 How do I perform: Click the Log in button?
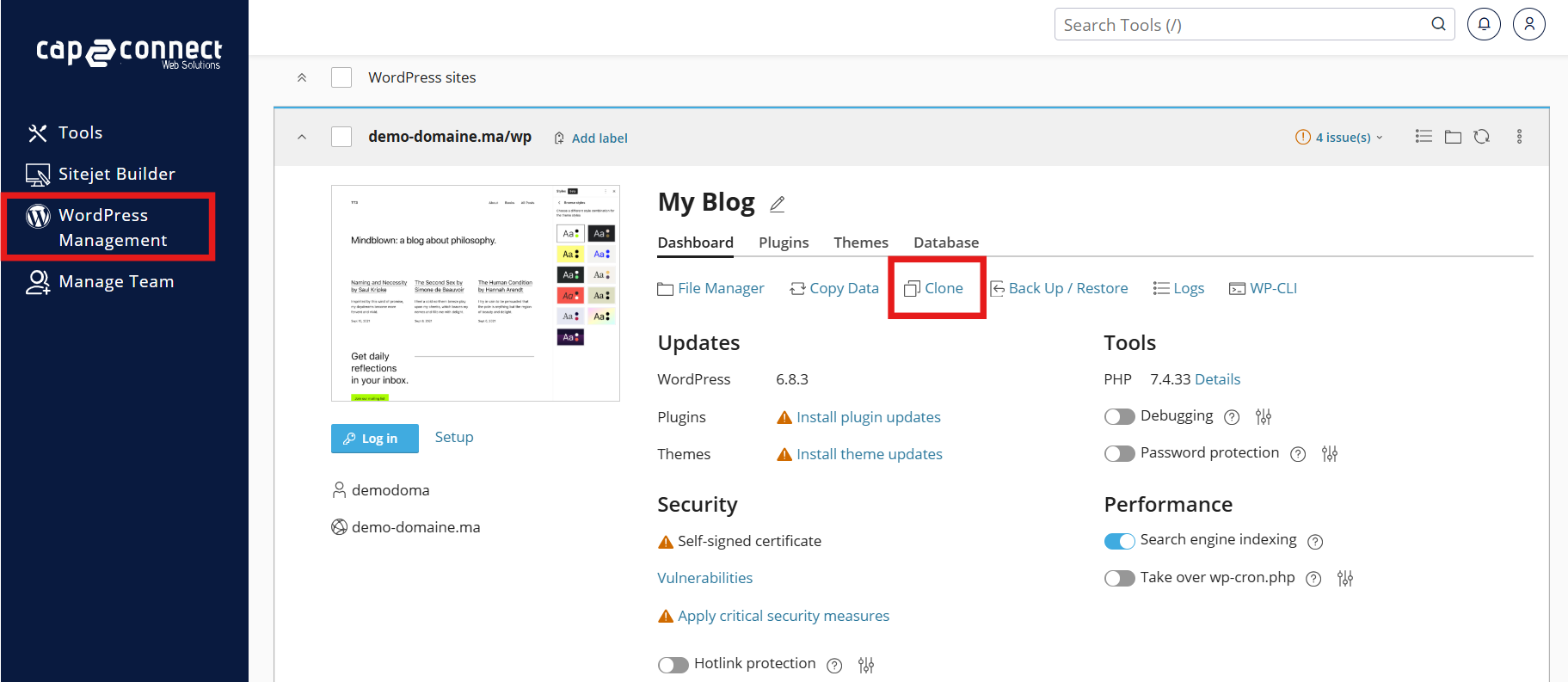tap(375, 439)
